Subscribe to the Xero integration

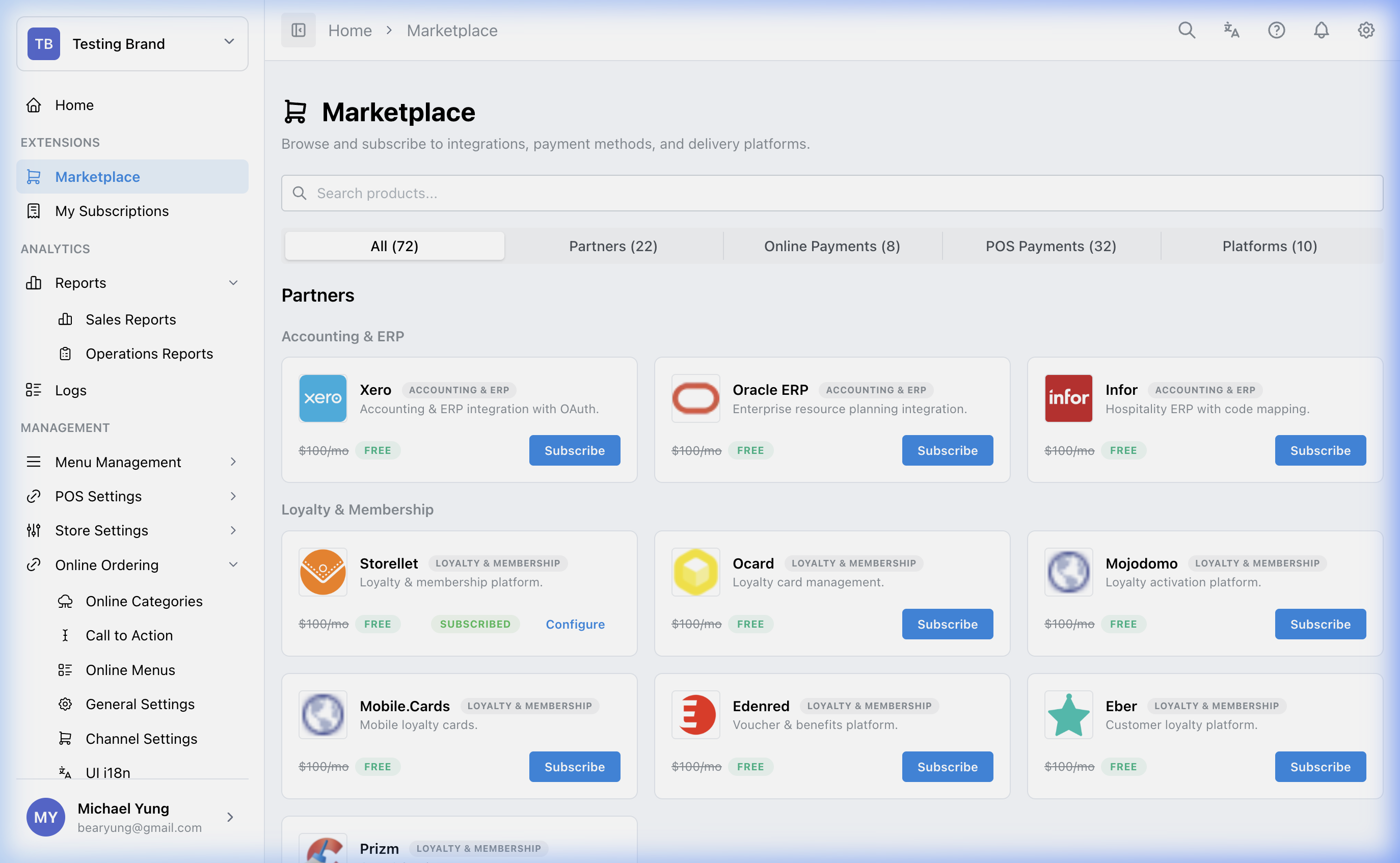574,450
